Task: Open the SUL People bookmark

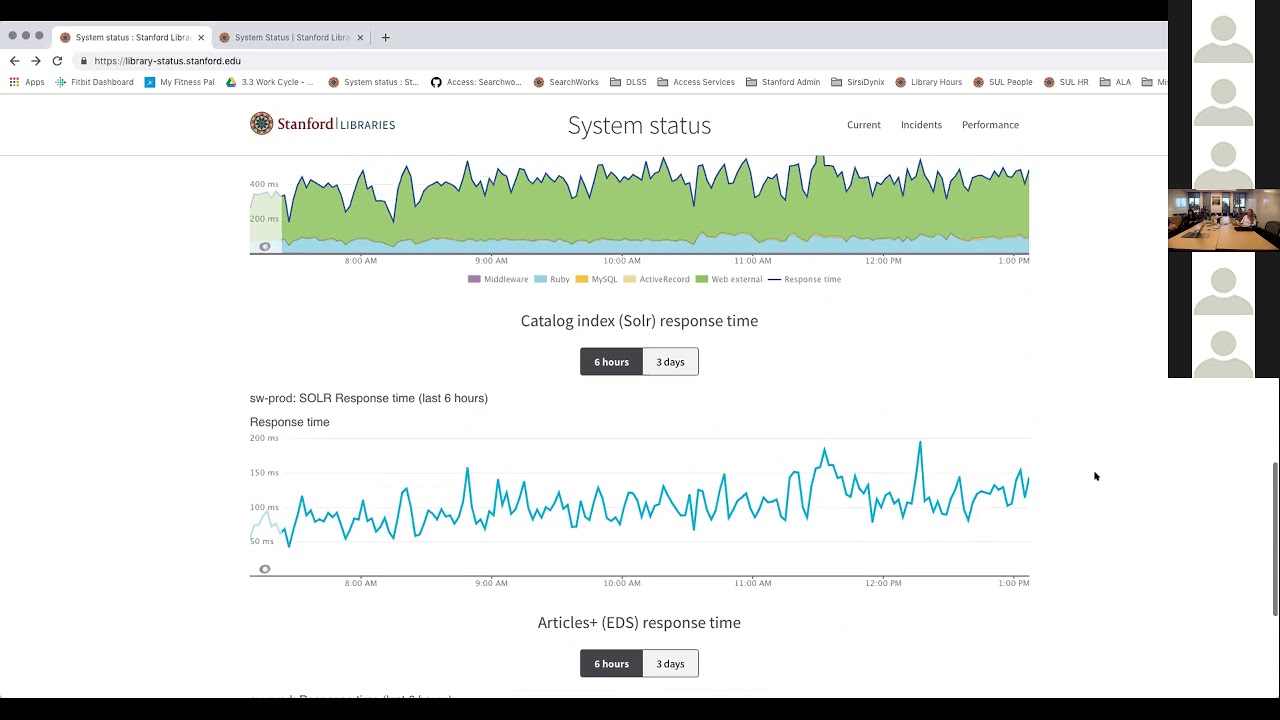Action: 1010,82
